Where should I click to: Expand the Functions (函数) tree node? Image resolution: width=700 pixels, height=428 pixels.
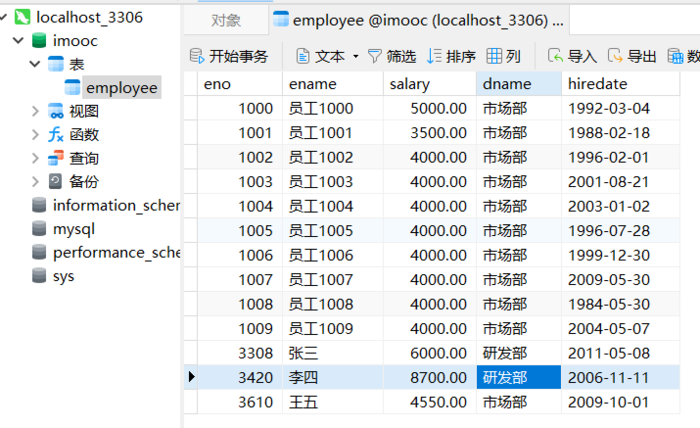[35, 135]
